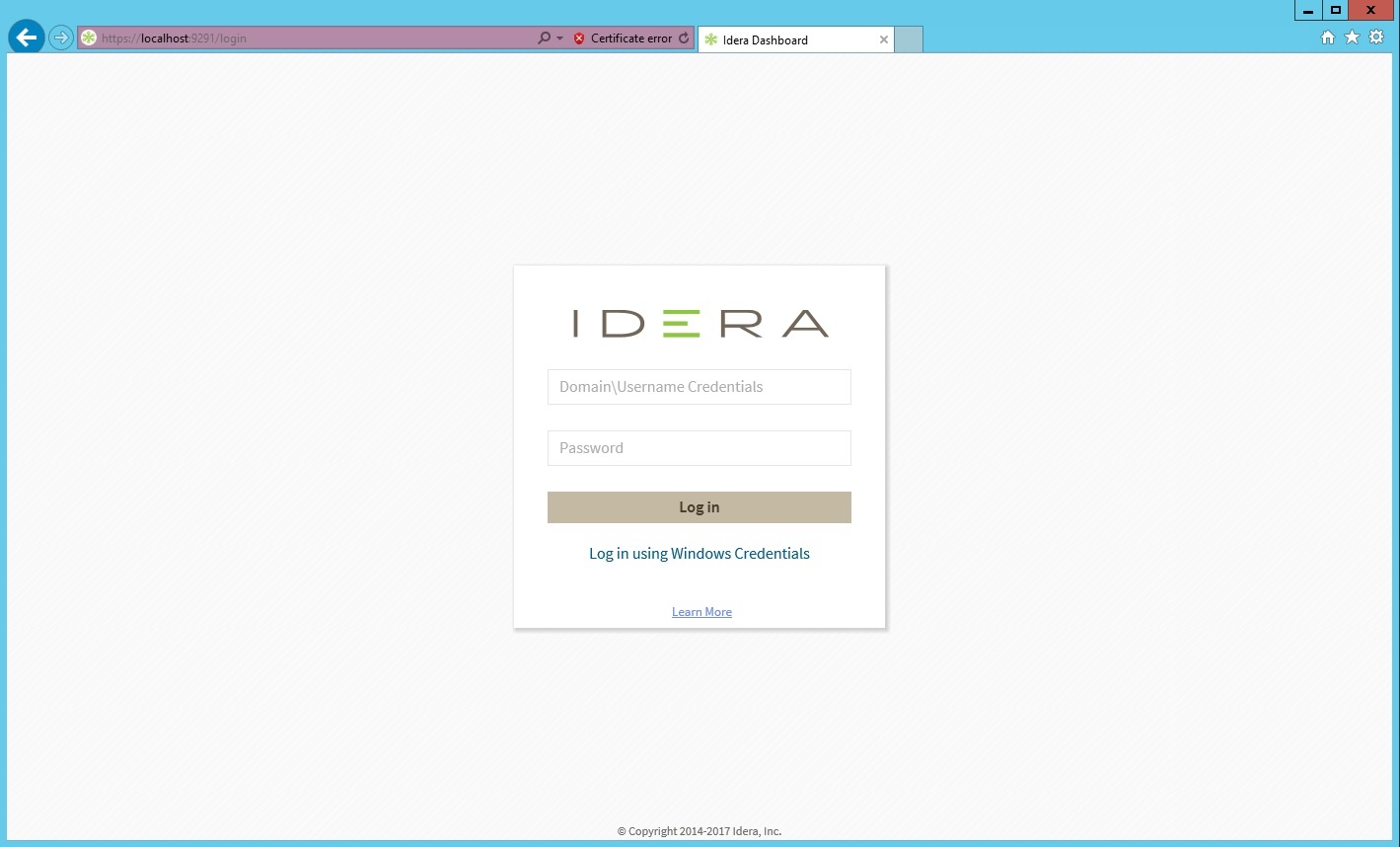Viewport: 1400px width, 847px height.
Task: Refresh the page with the reload icon
Action: [684, 38]
